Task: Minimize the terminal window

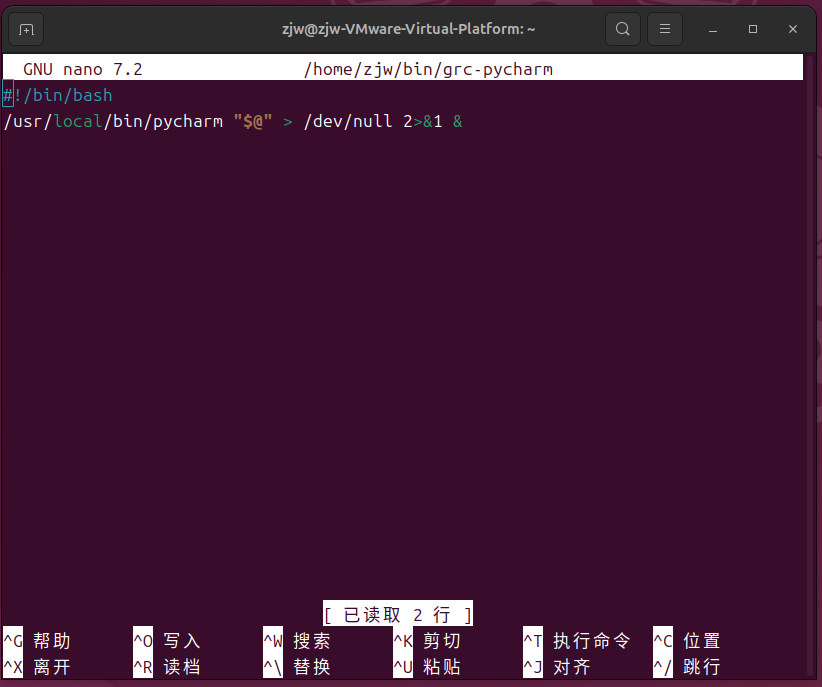Action: (x=712, y=29)
